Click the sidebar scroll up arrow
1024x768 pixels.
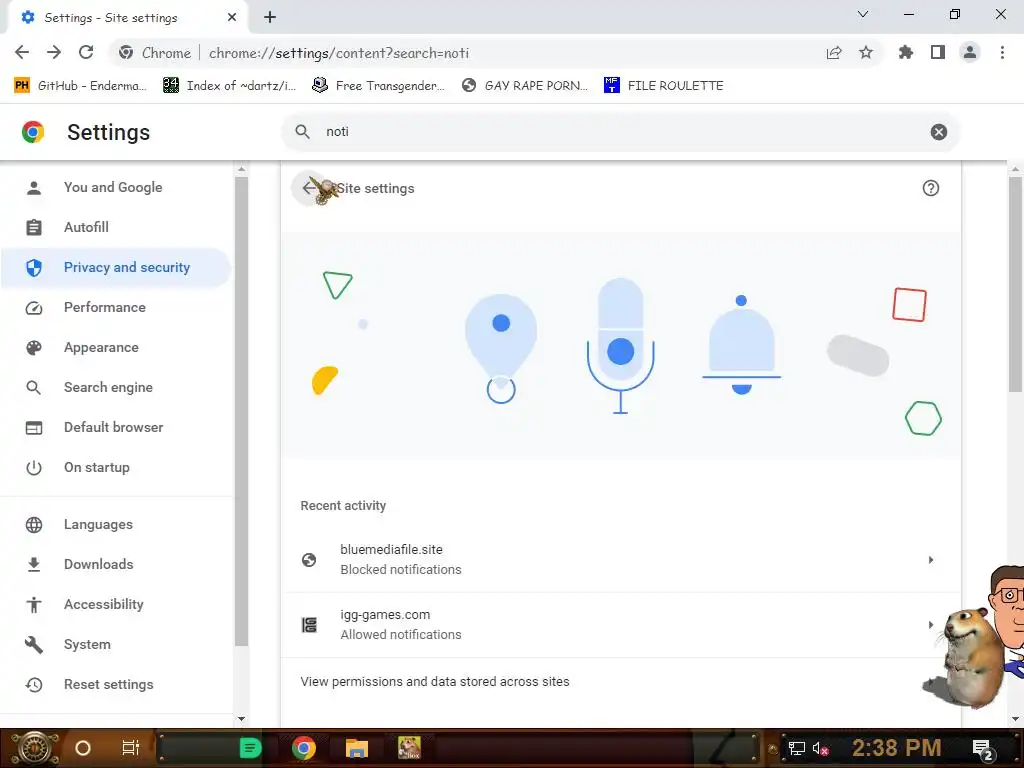(242, 169)
